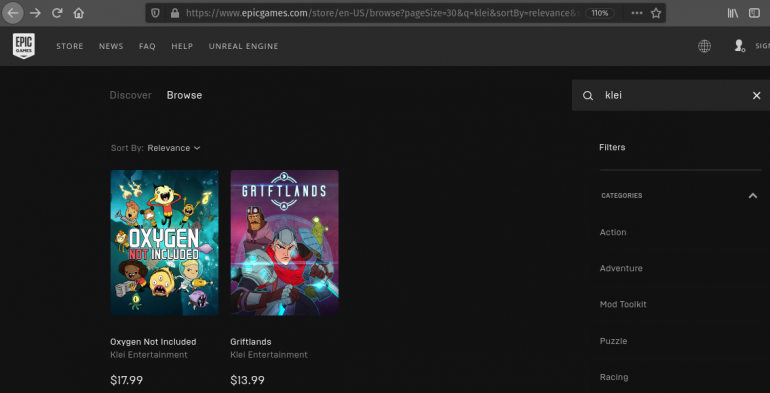This screenshot has height=393, width=770.
Task: Toggle the browser sidebar icon
Action: coord(754,13)
